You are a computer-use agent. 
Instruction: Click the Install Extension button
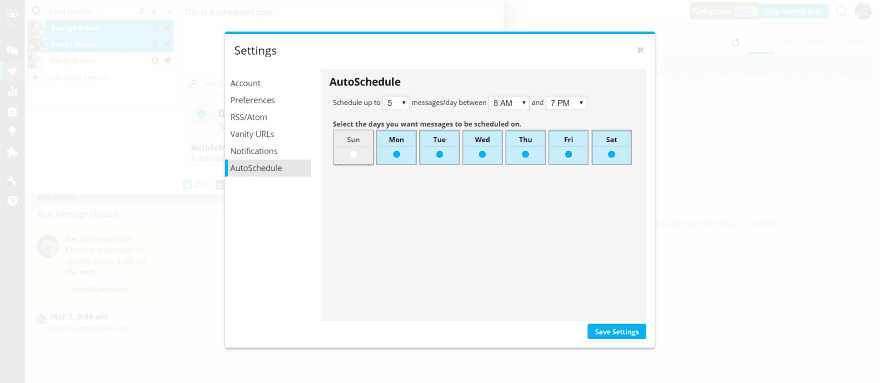100,289
